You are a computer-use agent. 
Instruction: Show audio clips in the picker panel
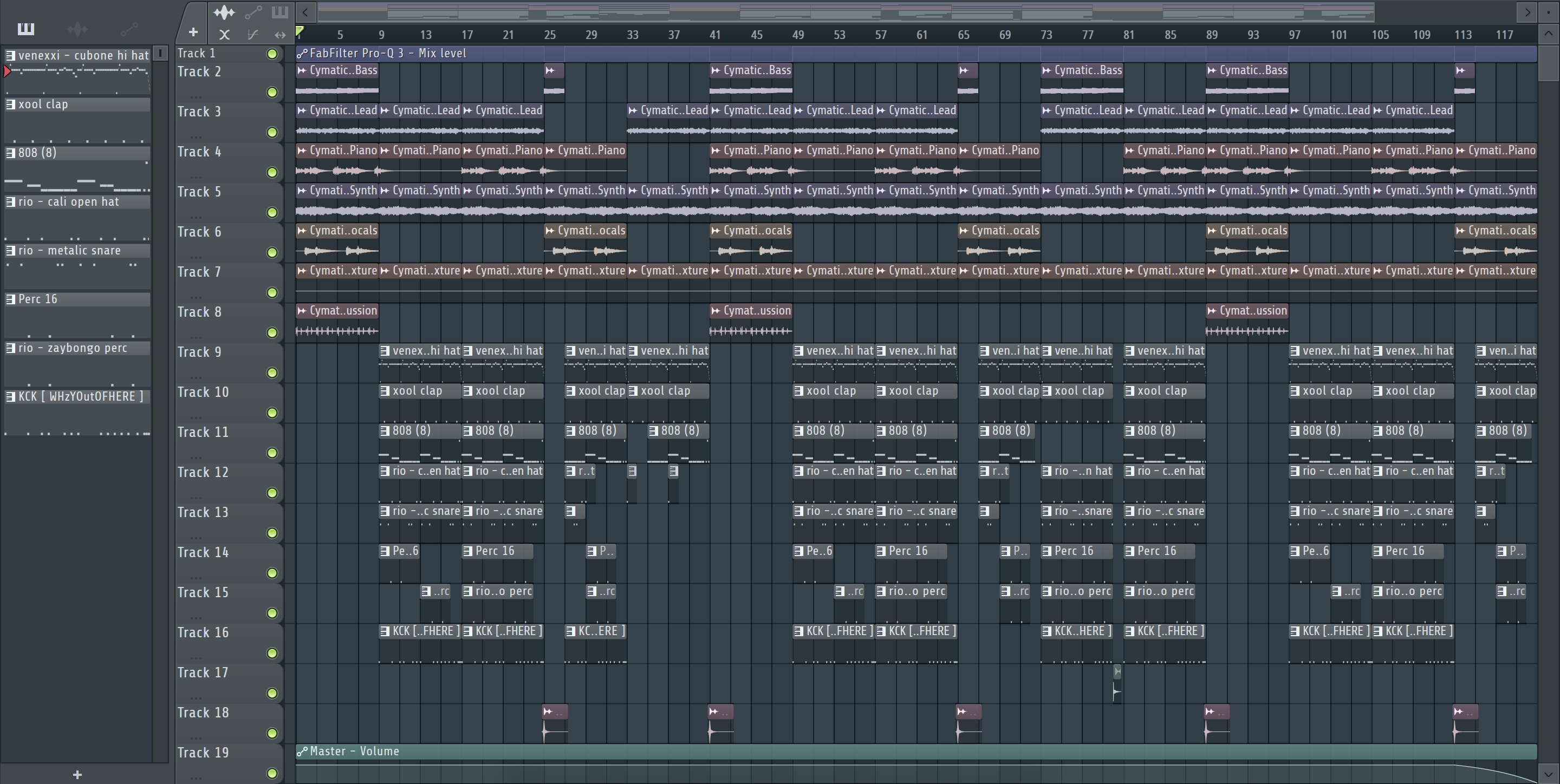pos(77,29)
